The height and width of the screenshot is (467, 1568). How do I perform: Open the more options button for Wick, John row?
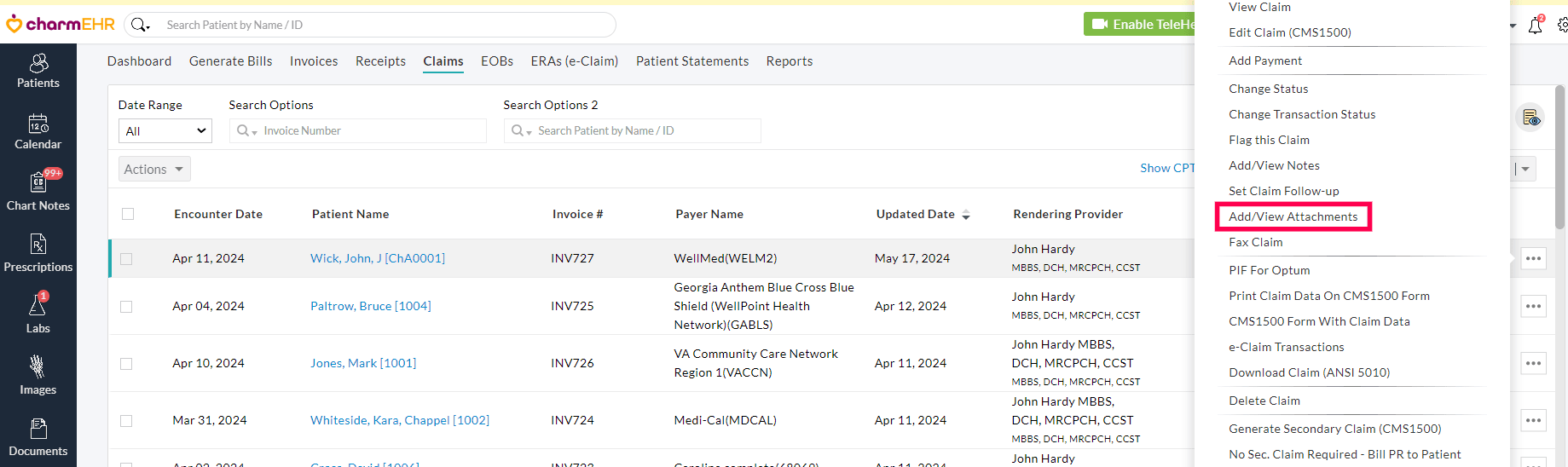coord(1533,258)
